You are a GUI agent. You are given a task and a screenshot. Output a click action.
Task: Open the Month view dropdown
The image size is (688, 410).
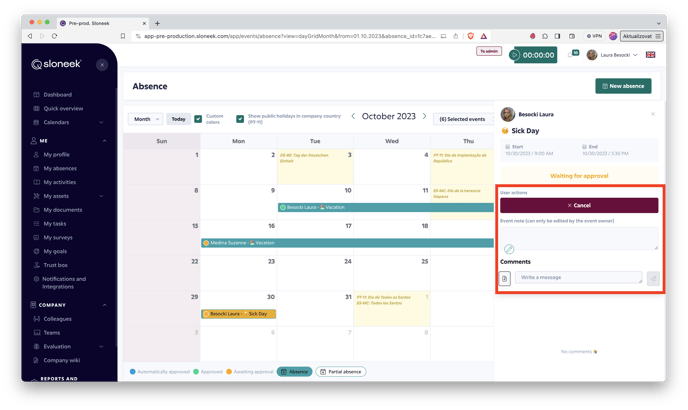[x=145, y=119]
